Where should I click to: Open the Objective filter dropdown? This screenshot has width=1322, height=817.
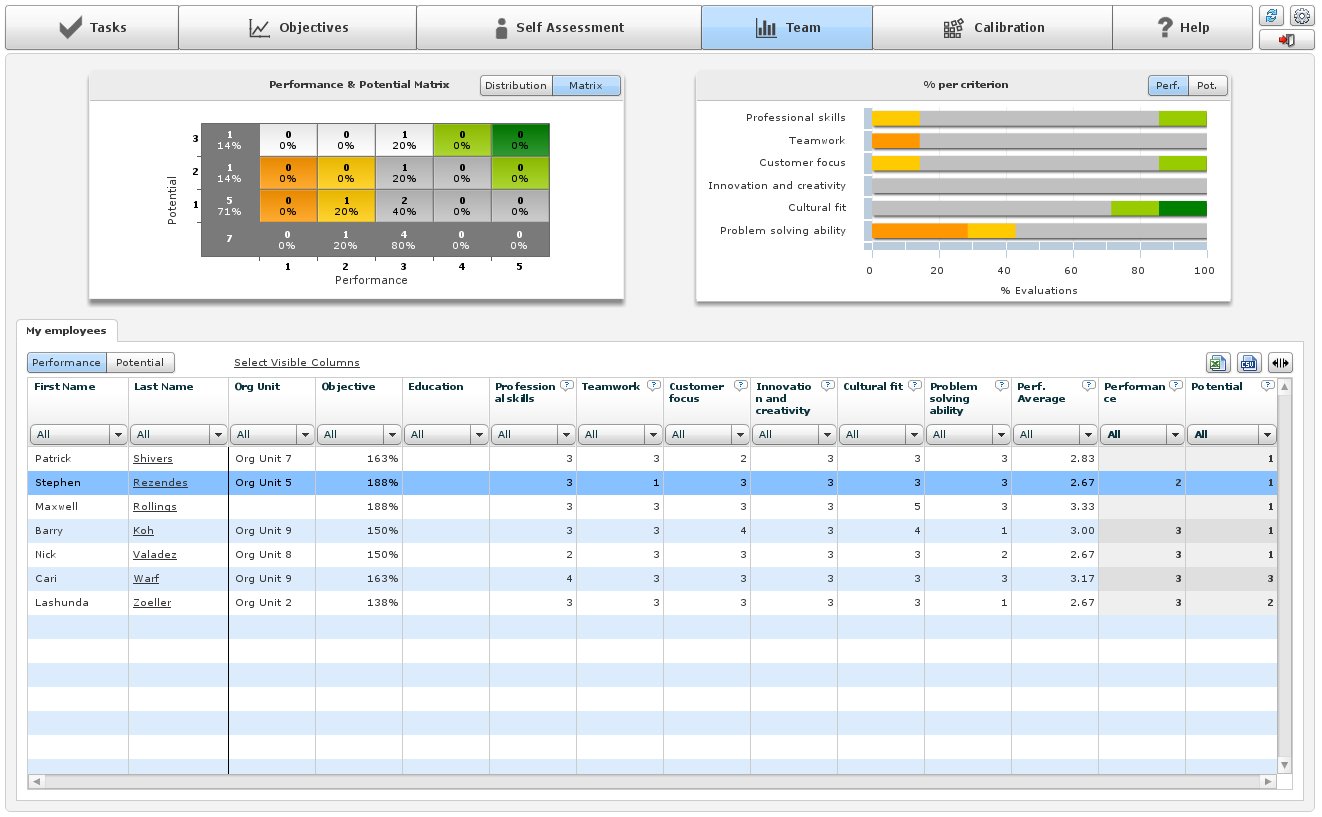[359, 435]
